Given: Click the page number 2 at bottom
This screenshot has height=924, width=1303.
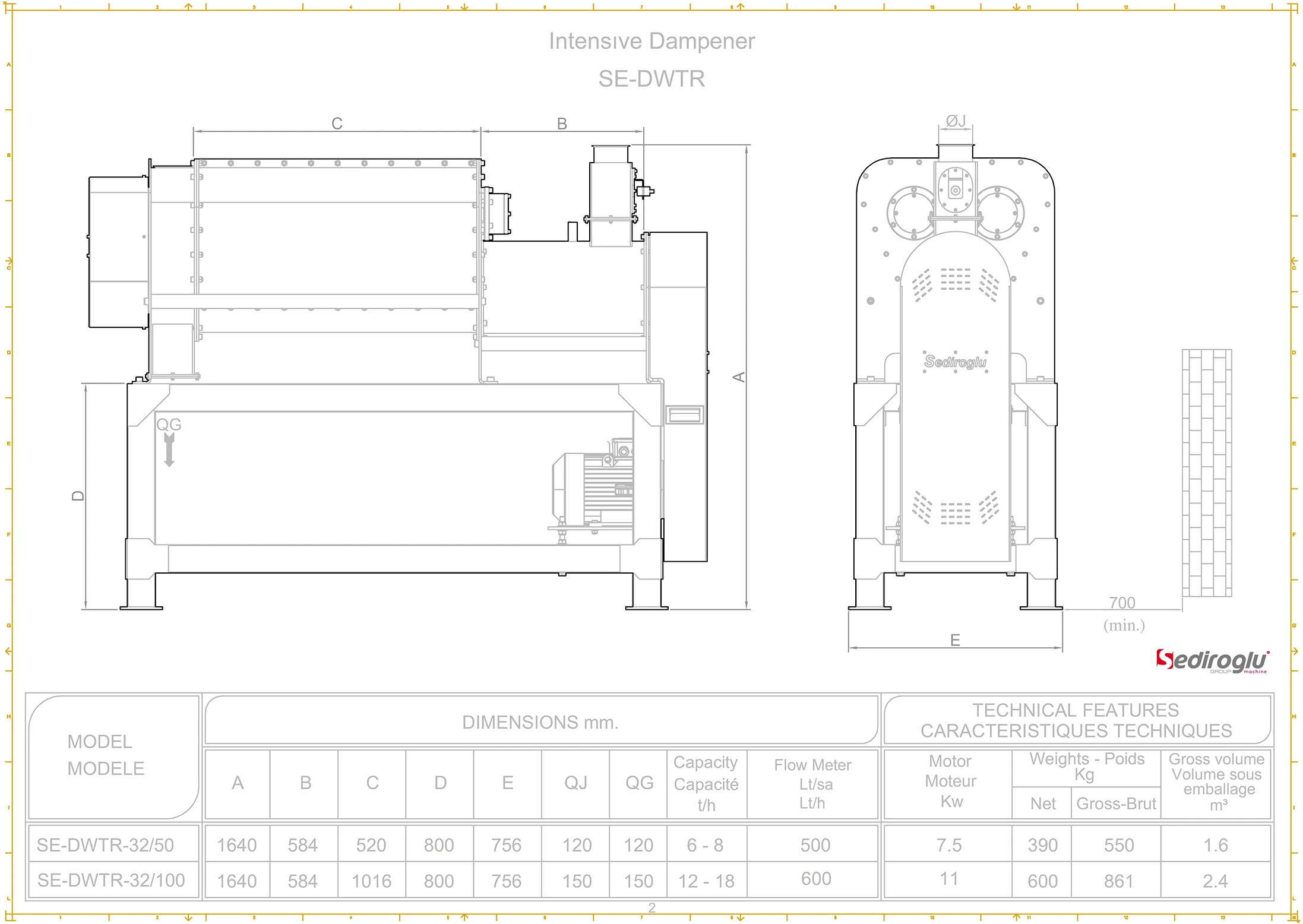Looking at the screenshot, I should [x=651, y=907].
